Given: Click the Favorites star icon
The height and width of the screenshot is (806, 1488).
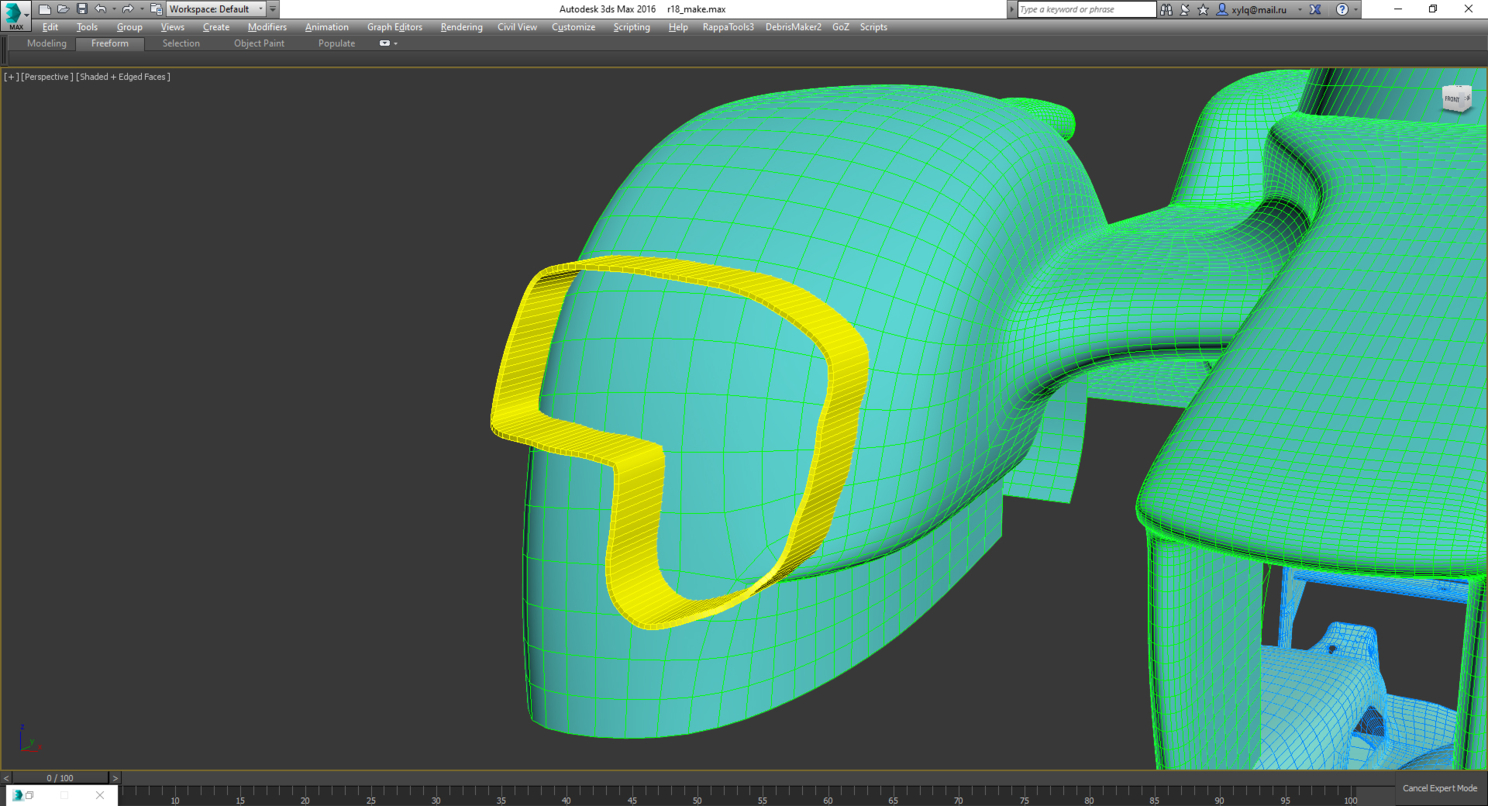Looking at the screenshot, I should point(1203,9).
